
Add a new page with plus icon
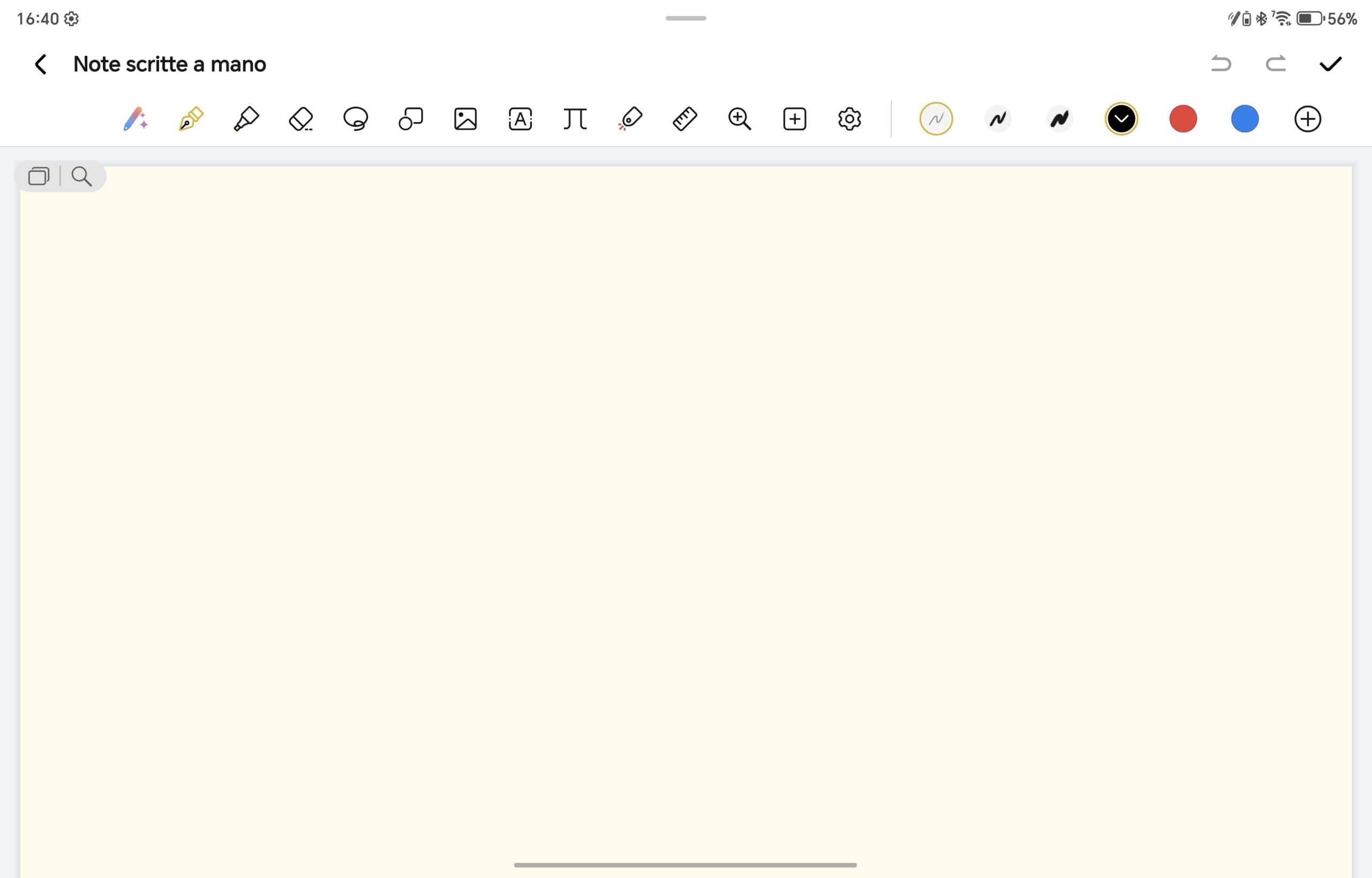pyautogui.click(x=795, y=119)
